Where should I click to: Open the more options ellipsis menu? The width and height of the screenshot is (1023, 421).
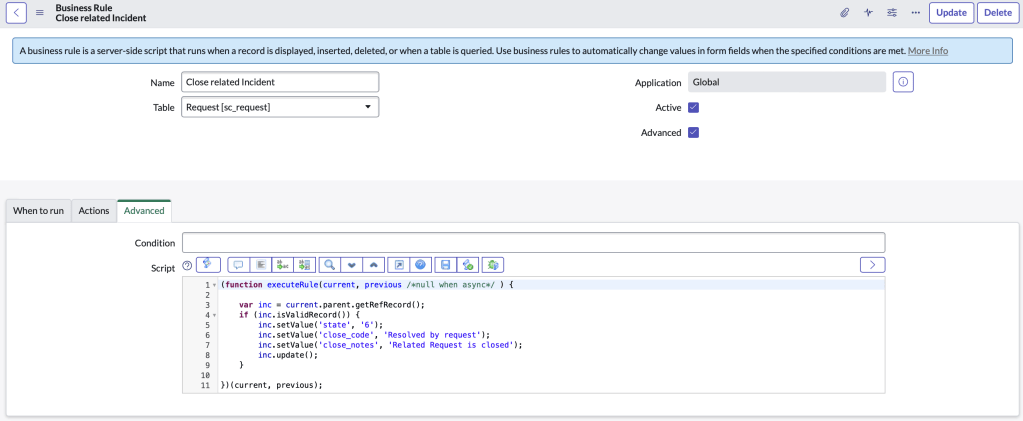click(x=914, y=12)
